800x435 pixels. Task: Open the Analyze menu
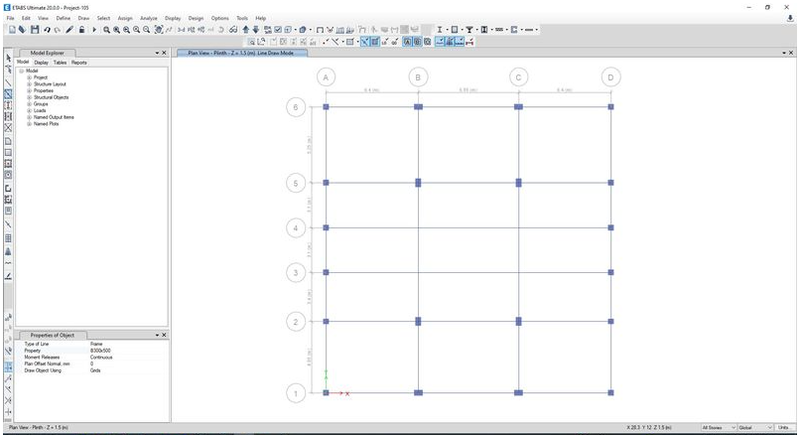point(148,18)
